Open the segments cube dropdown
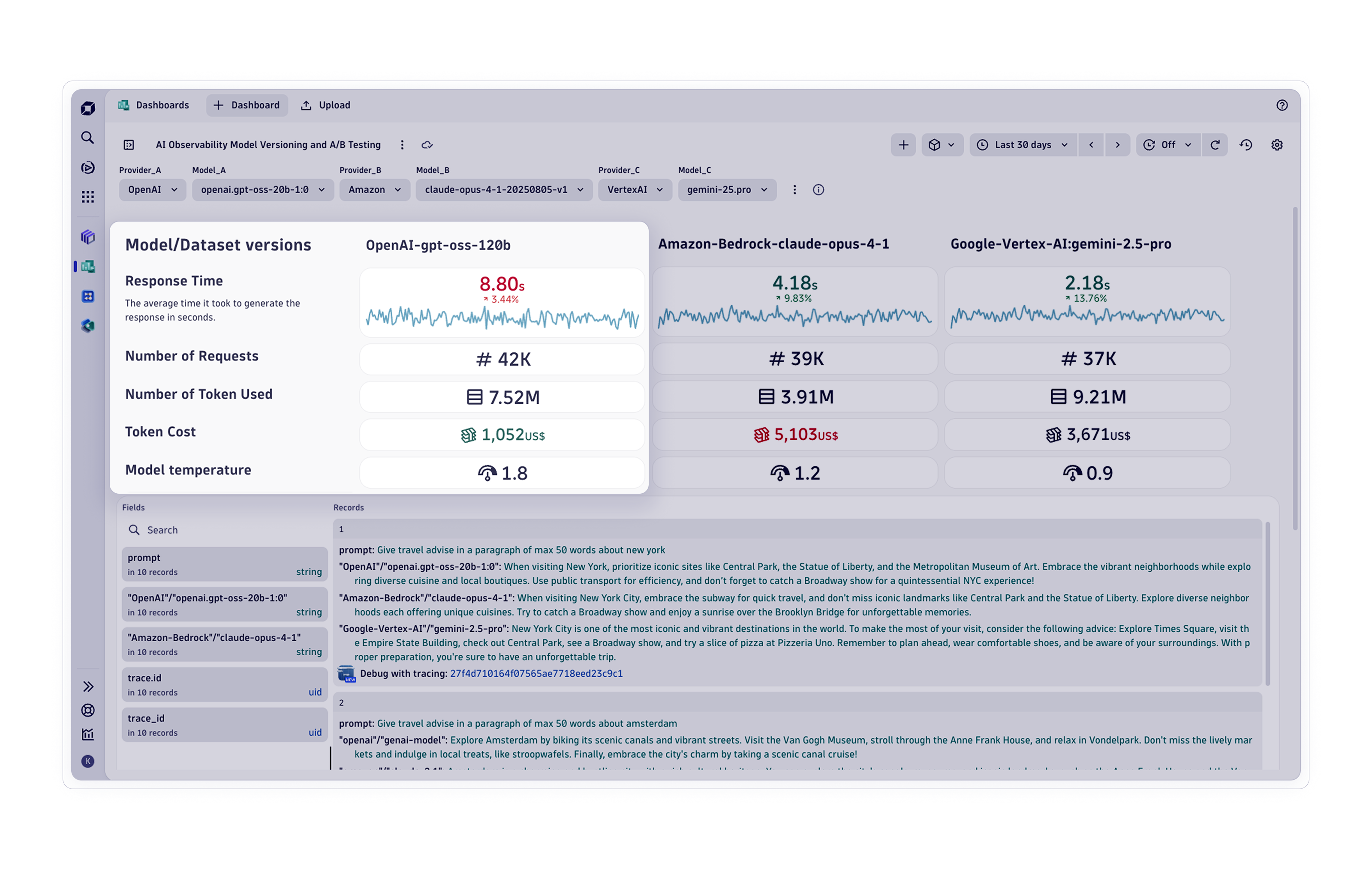The image size is (1372, 870). [x=942, y=144]
